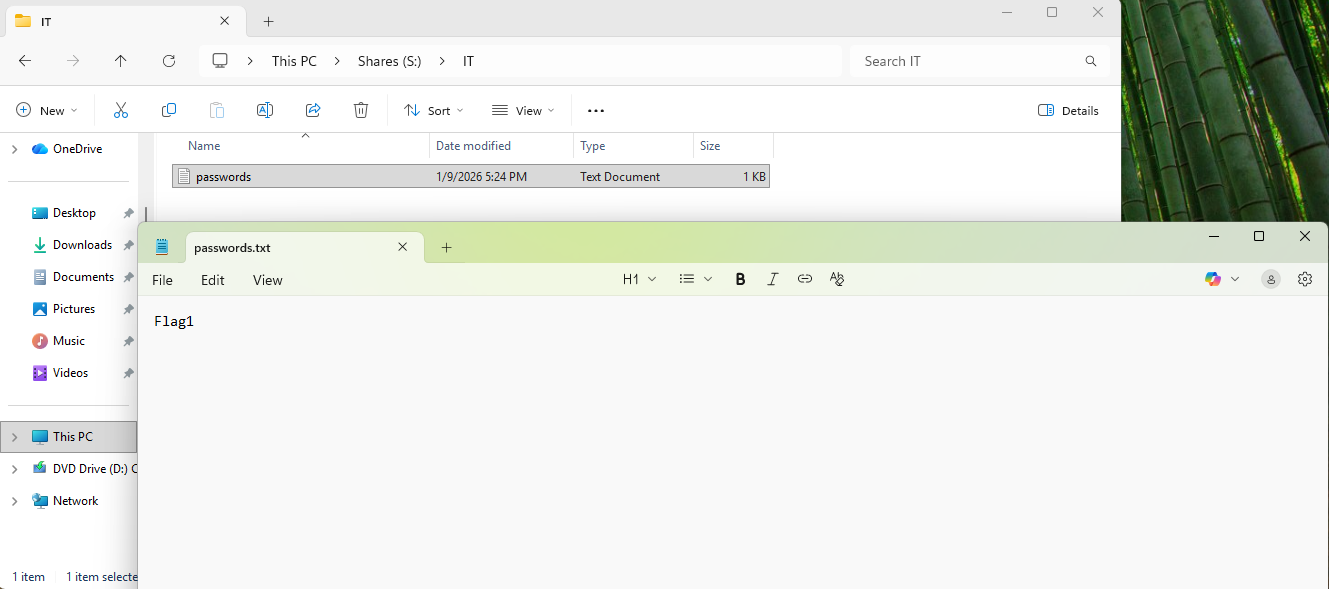Click the Copilot icon in Notepad
The width and height of the screenshot is (1329, 589).
coord(1213,280)
